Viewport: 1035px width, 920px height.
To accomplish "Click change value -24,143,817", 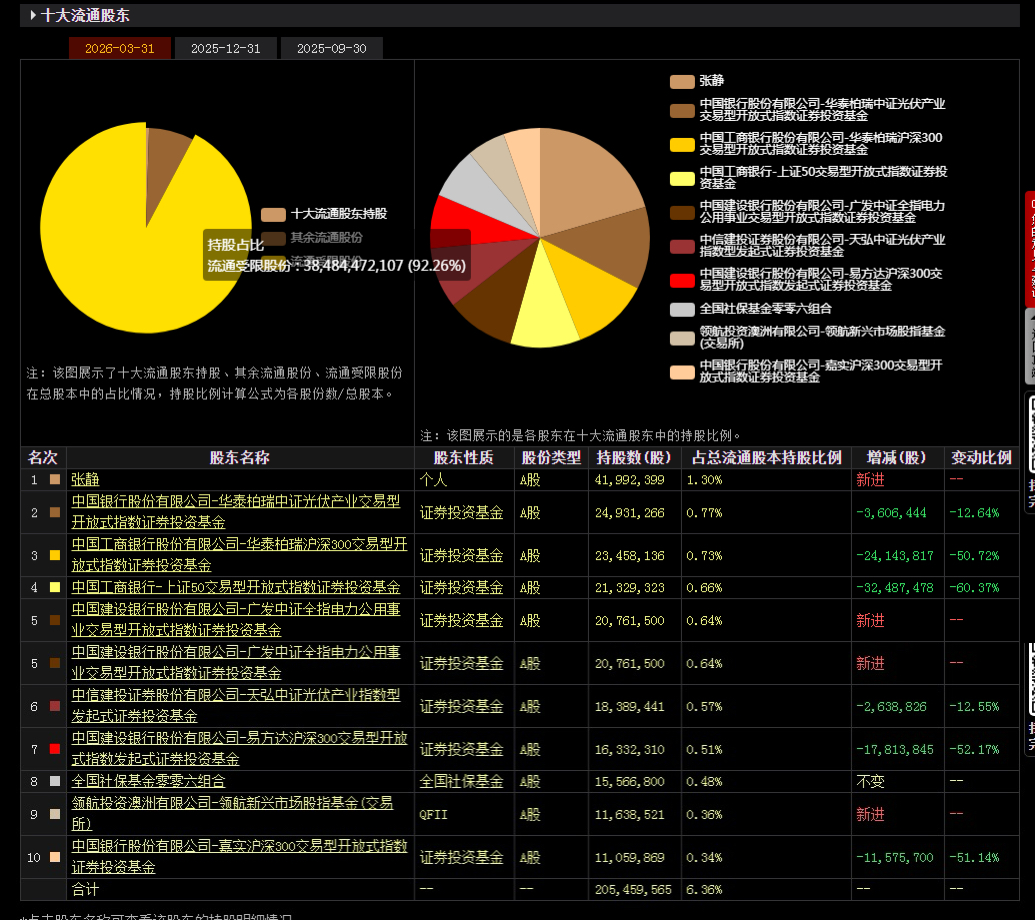I will pos(894,555).
